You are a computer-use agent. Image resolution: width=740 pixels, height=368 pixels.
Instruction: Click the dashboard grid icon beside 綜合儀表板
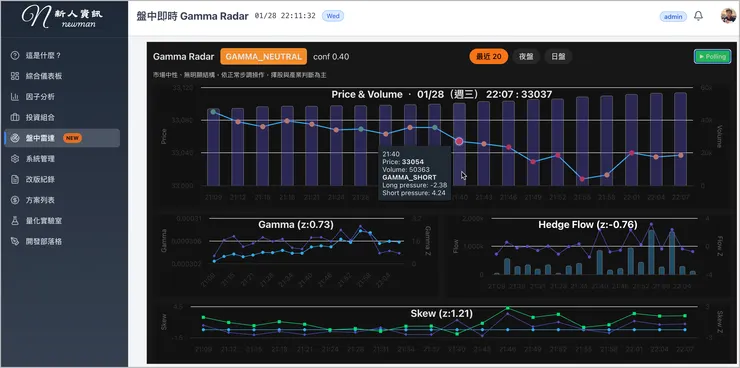click(15, 76)
